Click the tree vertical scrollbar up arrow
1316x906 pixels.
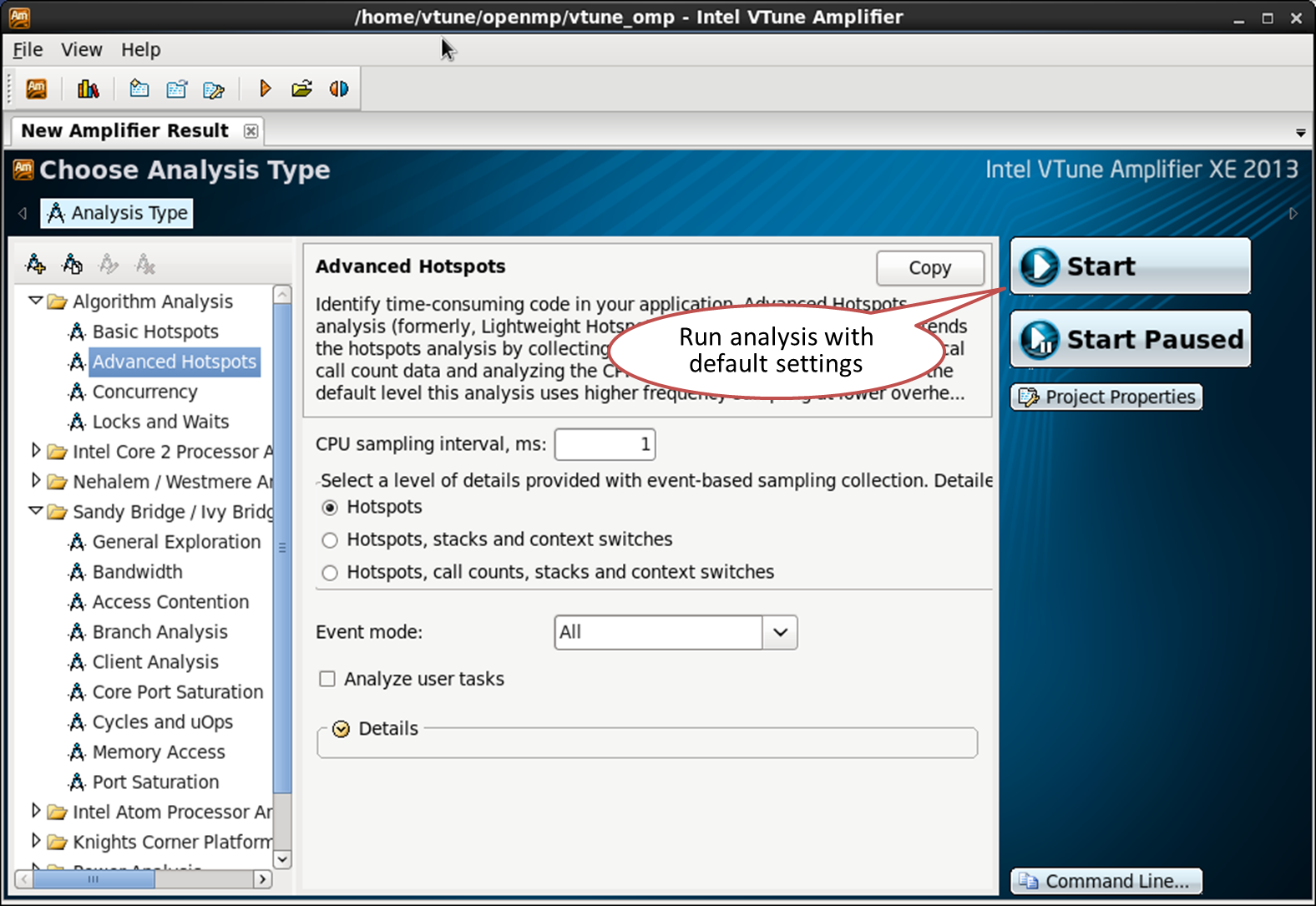click(x=282, y=295)
